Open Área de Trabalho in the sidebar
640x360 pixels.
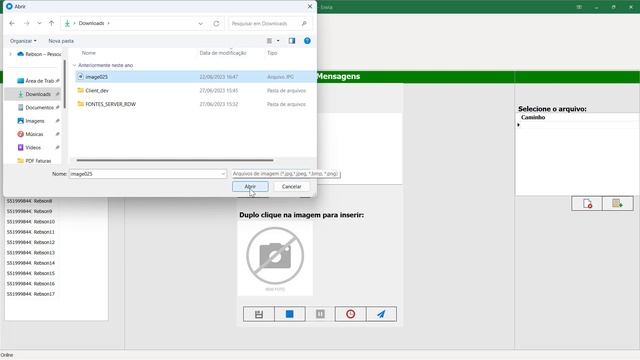click(38, 81)
